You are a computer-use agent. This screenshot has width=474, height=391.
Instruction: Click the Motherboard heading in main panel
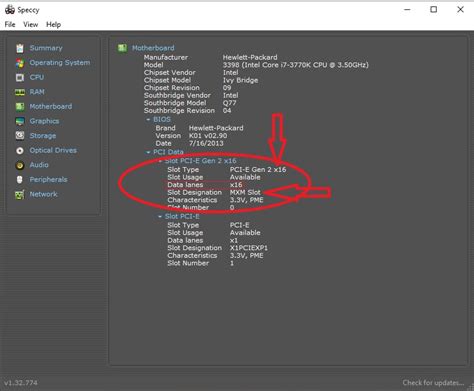pyautogui.click(x=153, y=48)
